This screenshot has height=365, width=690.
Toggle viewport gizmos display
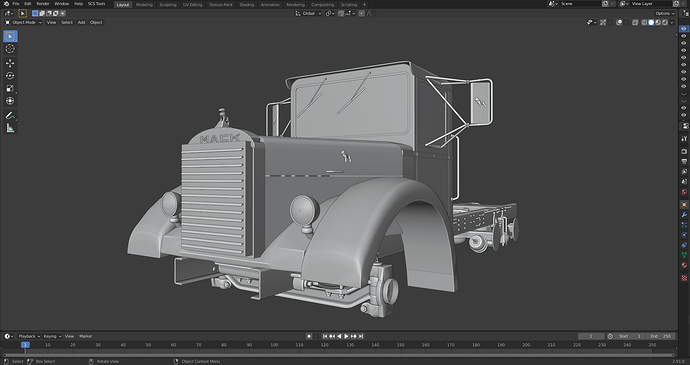[603, 22]
